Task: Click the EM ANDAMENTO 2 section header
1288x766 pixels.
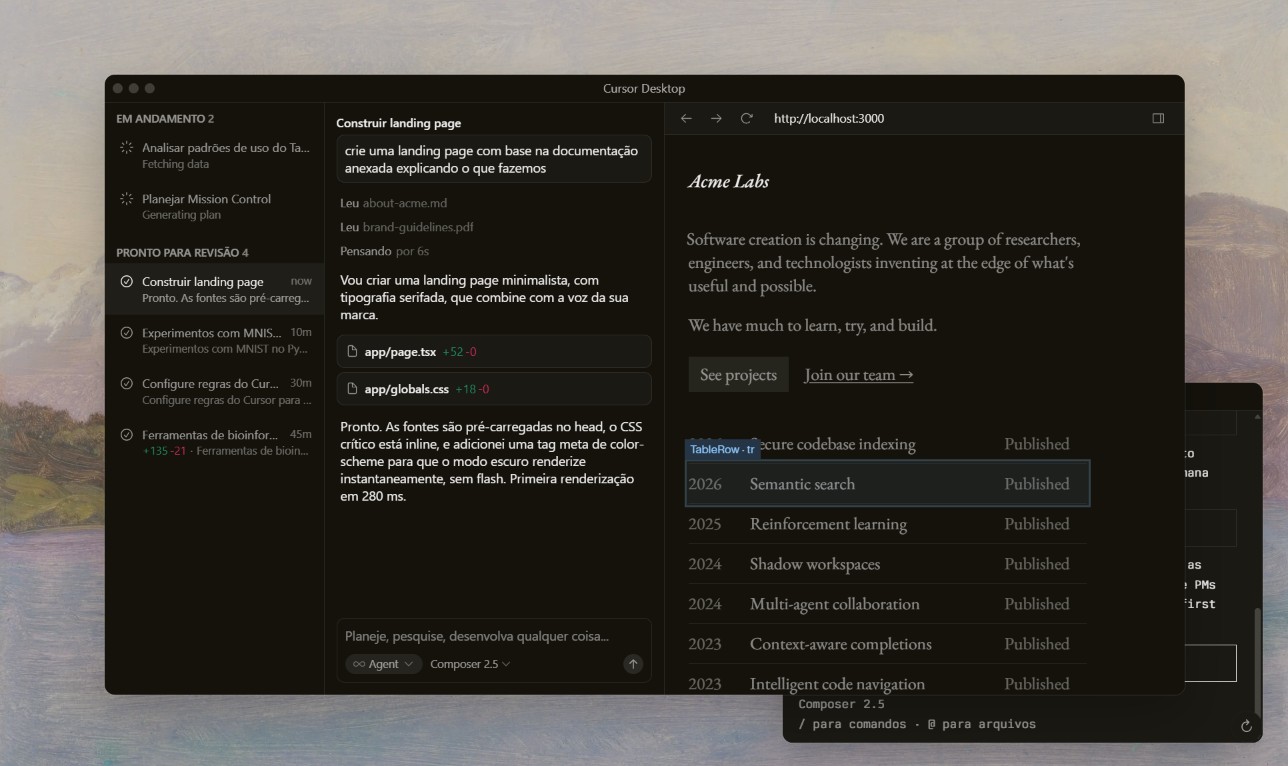Action: (165, 119)
